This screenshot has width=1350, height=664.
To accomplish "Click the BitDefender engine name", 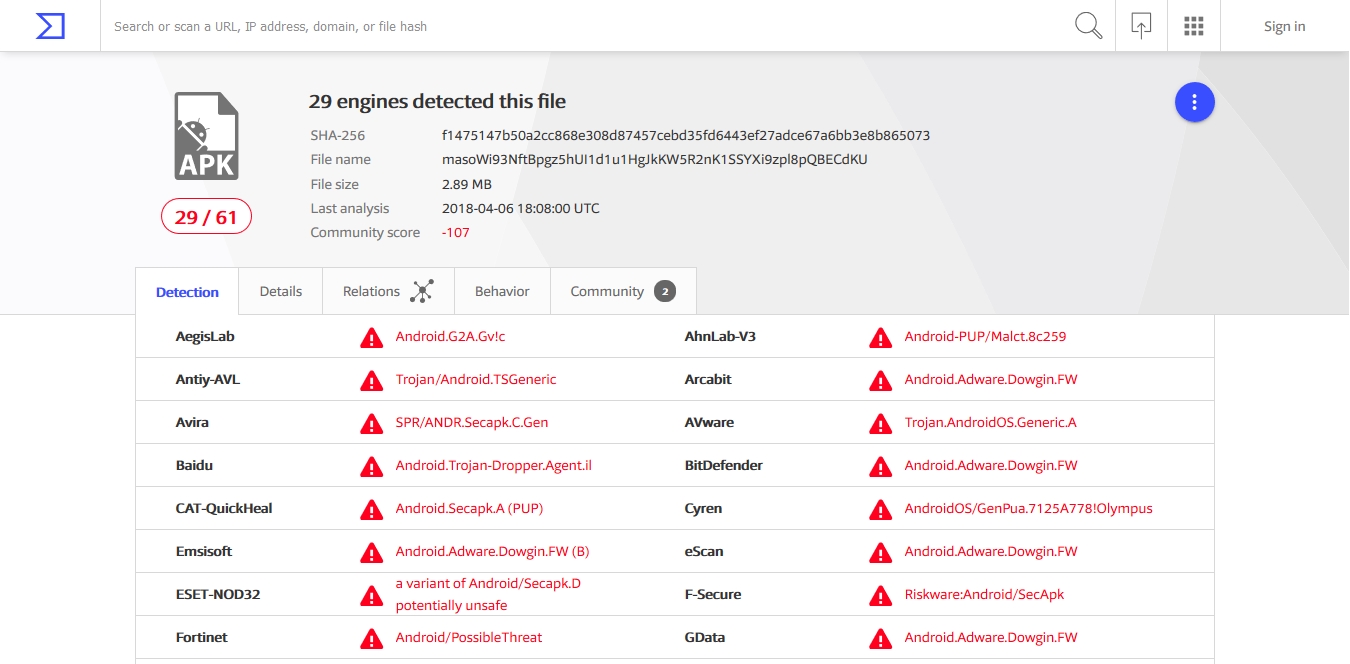I will click(x=724, y=466).
